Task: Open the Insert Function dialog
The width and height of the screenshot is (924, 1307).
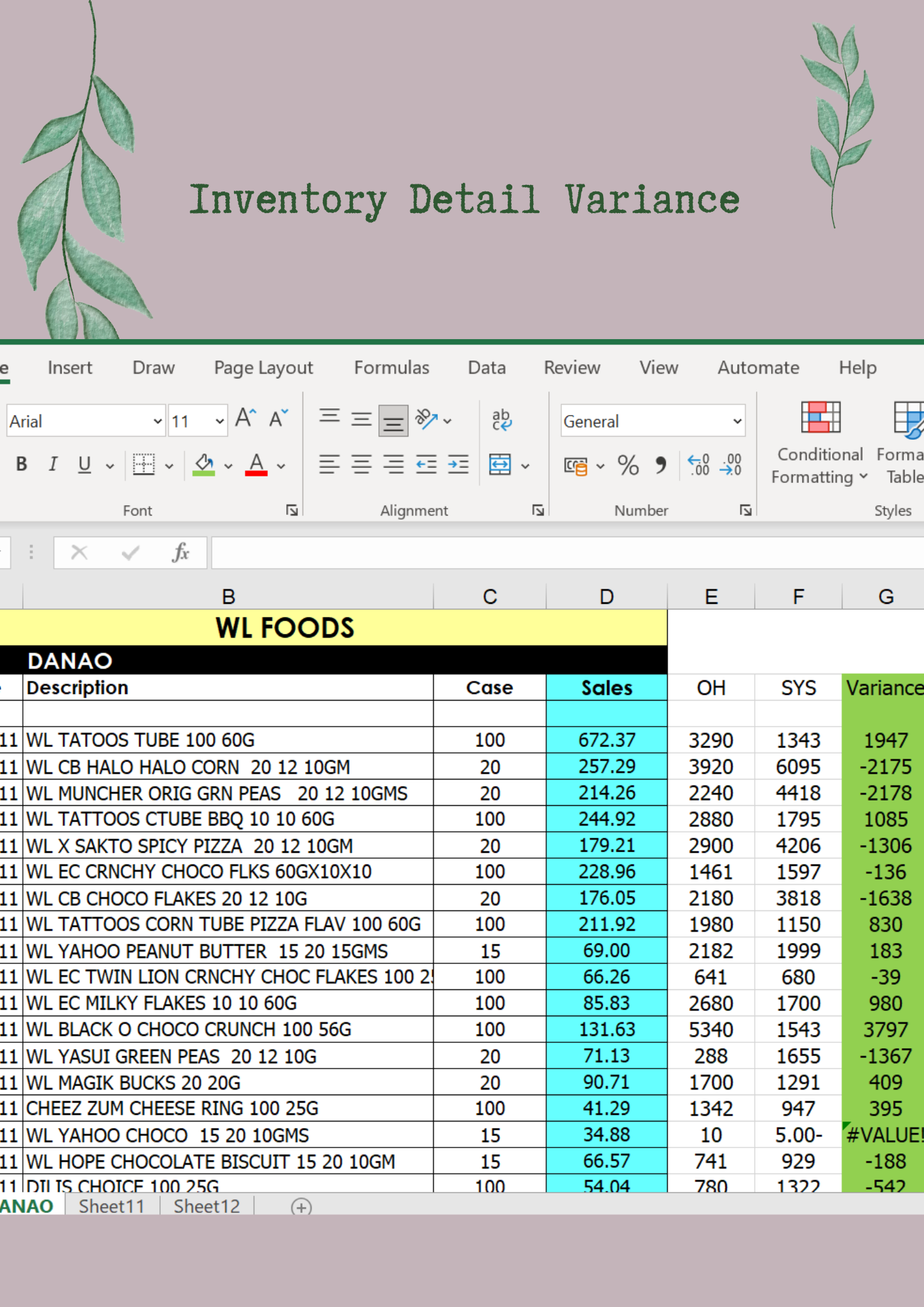Action: click(180, 553)
